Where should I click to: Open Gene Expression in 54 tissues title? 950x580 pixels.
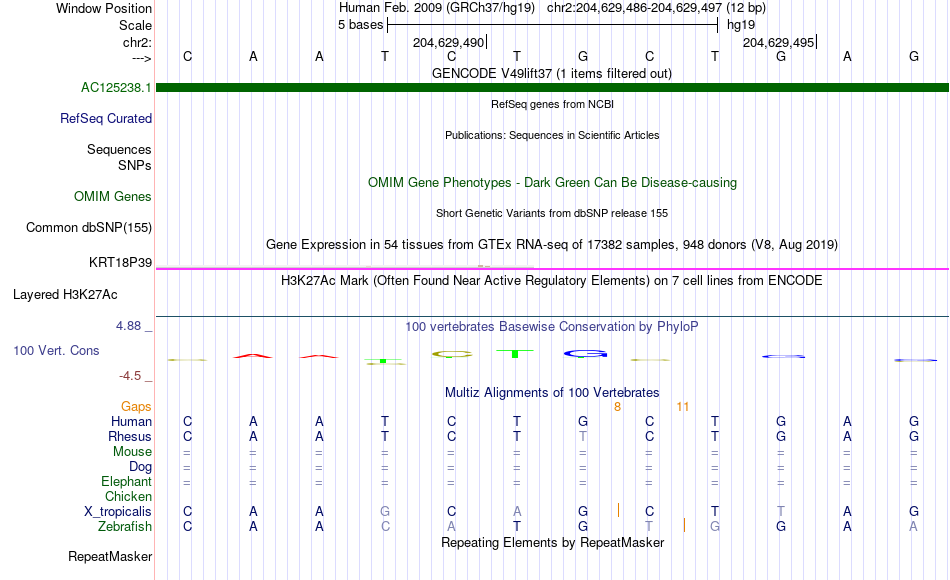point(552,244)
